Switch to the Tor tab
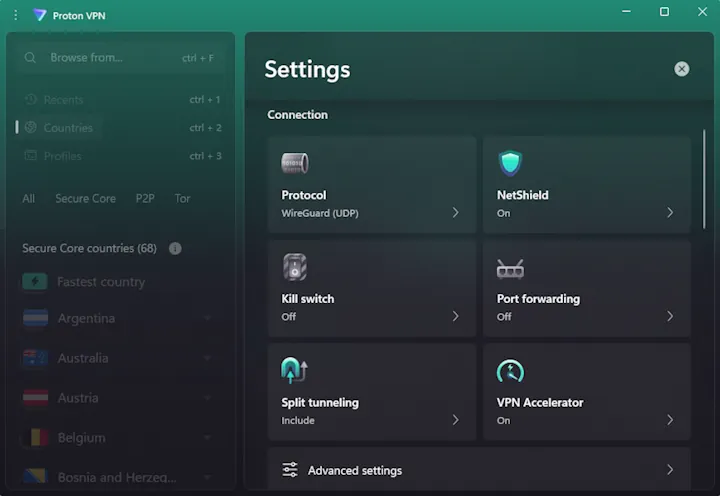720x496 pixels. pos(182,198)
